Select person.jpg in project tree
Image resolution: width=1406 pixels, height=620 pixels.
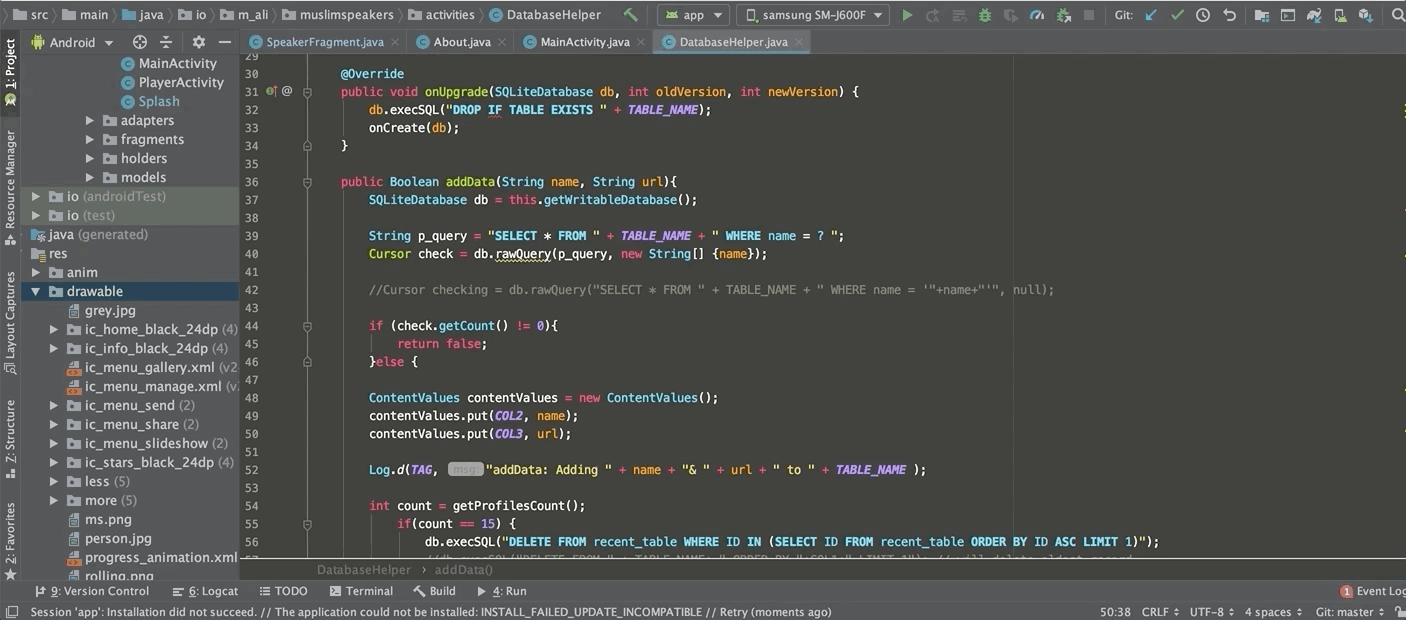[109, 538]
